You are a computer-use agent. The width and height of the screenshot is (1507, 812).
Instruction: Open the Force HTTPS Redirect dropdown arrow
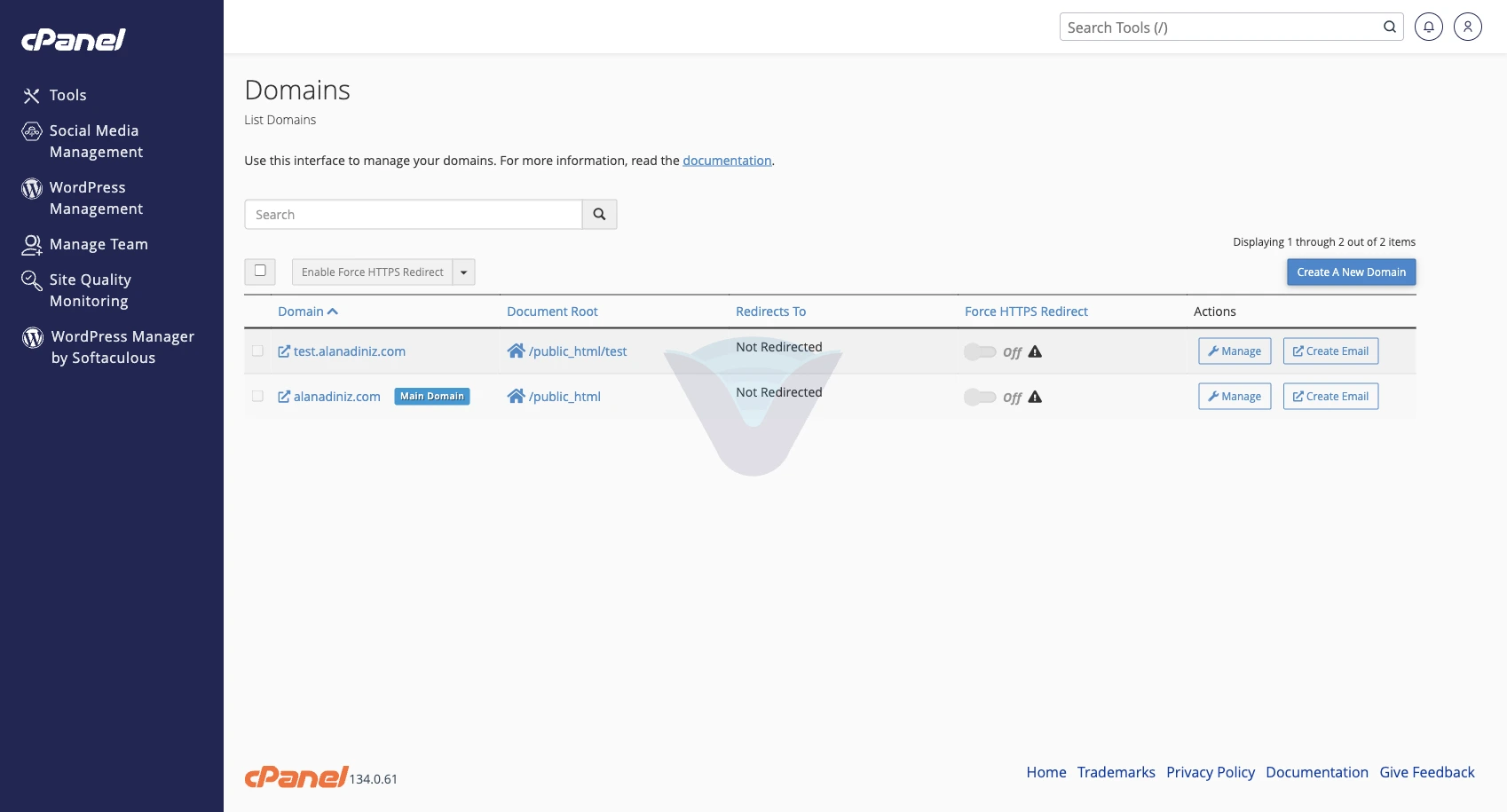(464, 272)
